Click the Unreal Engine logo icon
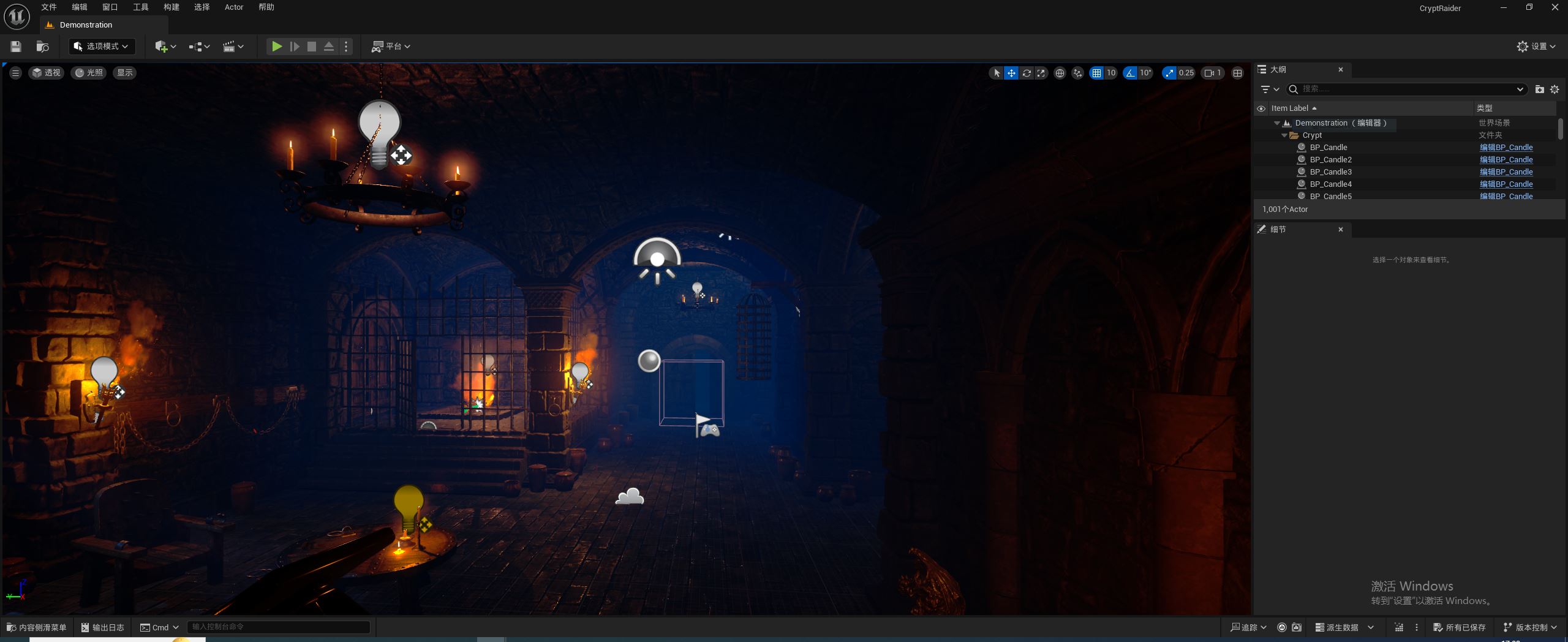Screen dimensions: 1568x642 coord(17,17)
